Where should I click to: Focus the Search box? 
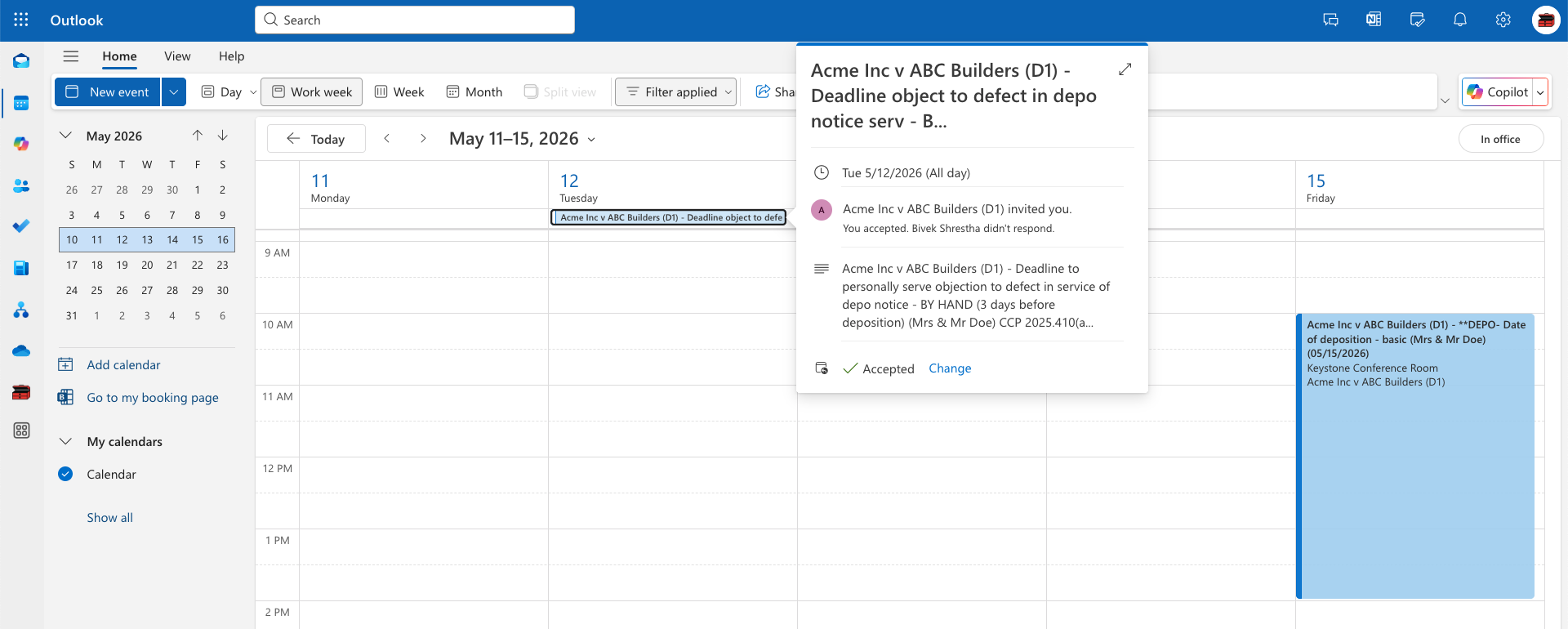[415, 20]
